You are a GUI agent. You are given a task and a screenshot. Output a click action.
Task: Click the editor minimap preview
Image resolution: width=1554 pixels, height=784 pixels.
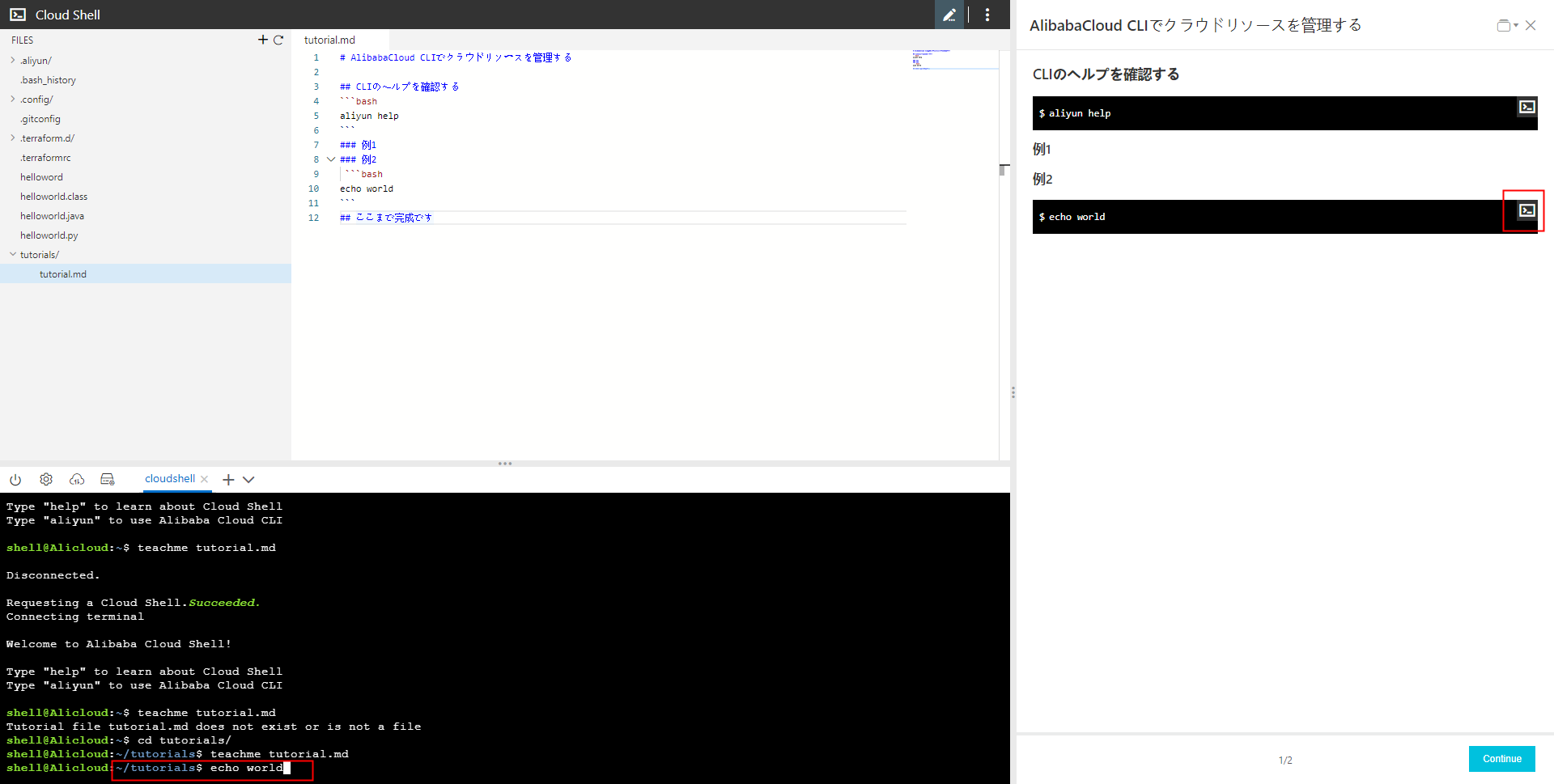955,59
